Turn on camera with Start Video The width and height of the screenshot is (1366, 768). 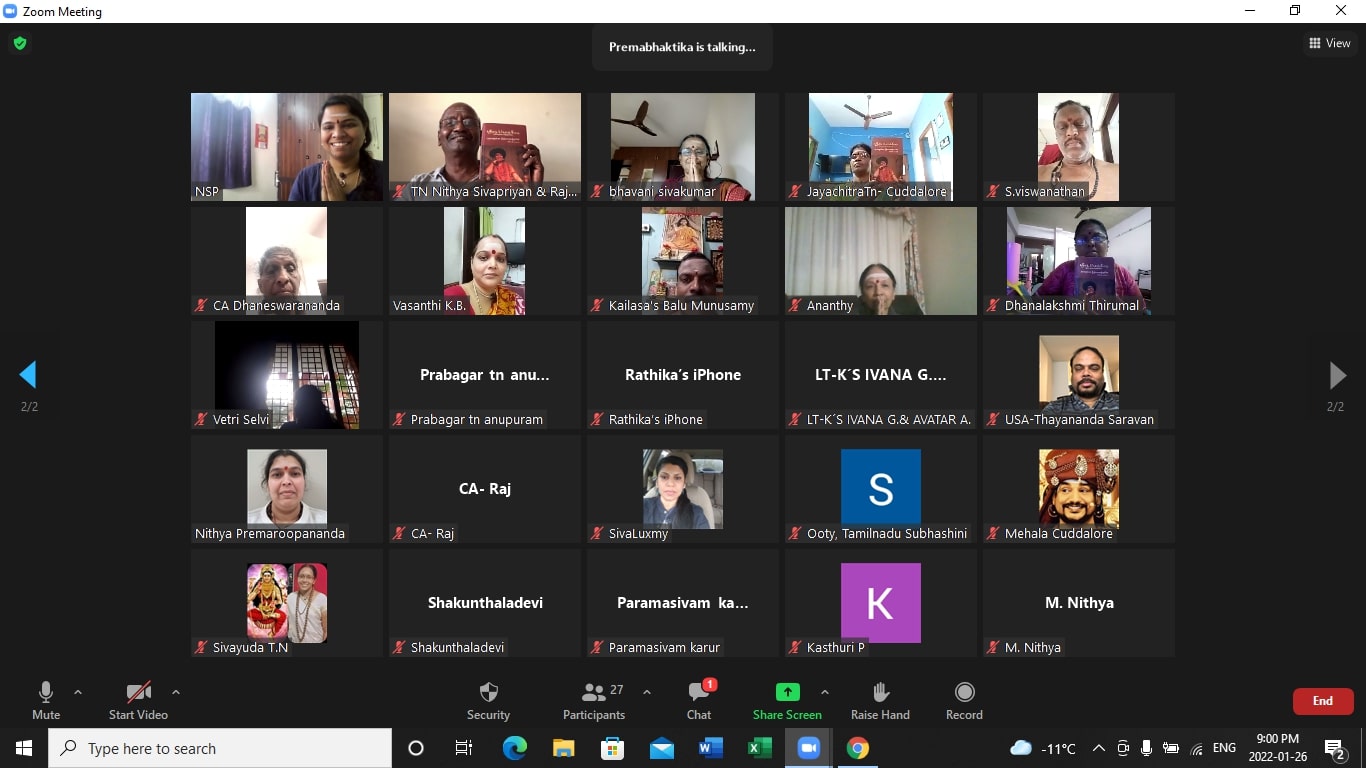click(x=138, y=700)
